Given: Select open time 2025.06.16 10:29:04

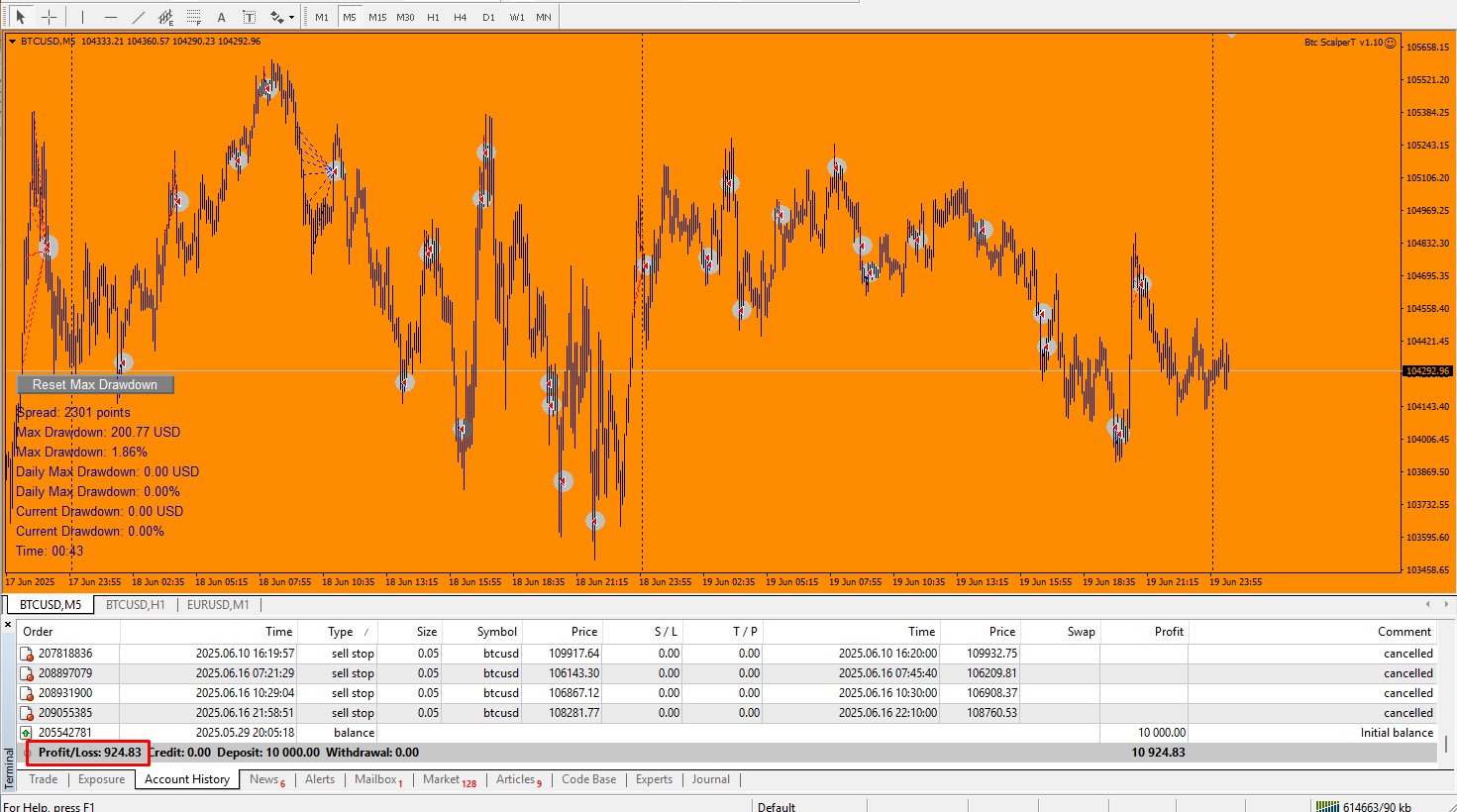Looking at the screenshot, I should tap(245, 693).
